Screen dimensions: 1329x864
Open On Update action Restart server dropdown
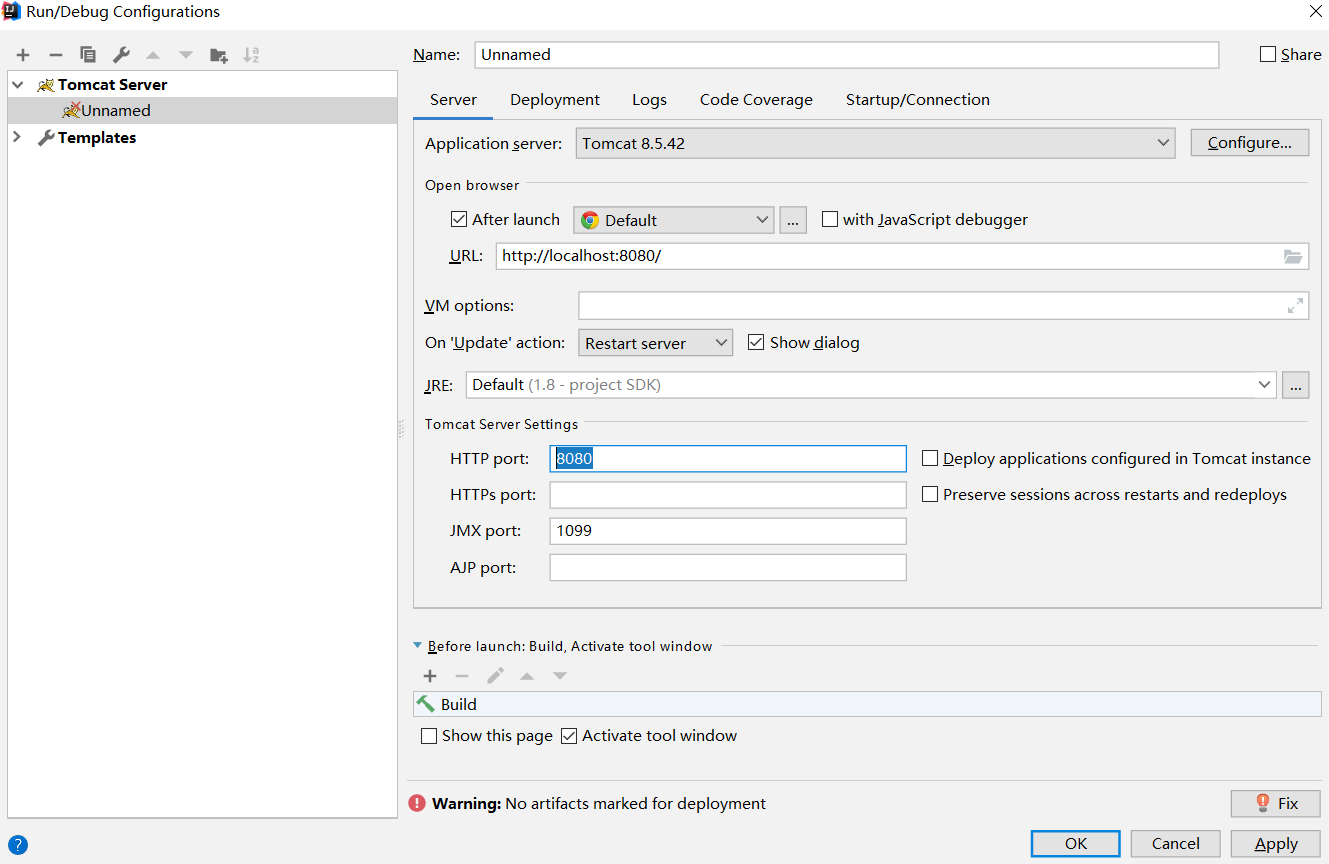coord(655,343)
